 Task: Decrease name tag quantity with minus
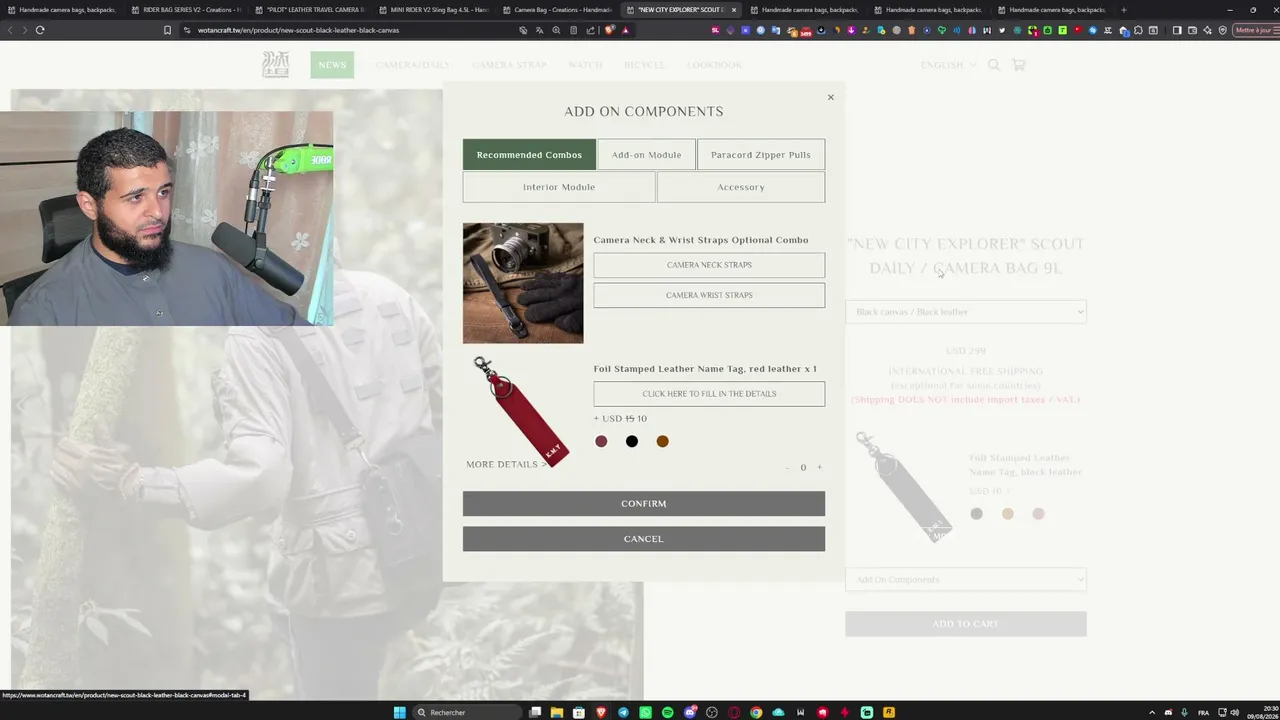(787, 467)
